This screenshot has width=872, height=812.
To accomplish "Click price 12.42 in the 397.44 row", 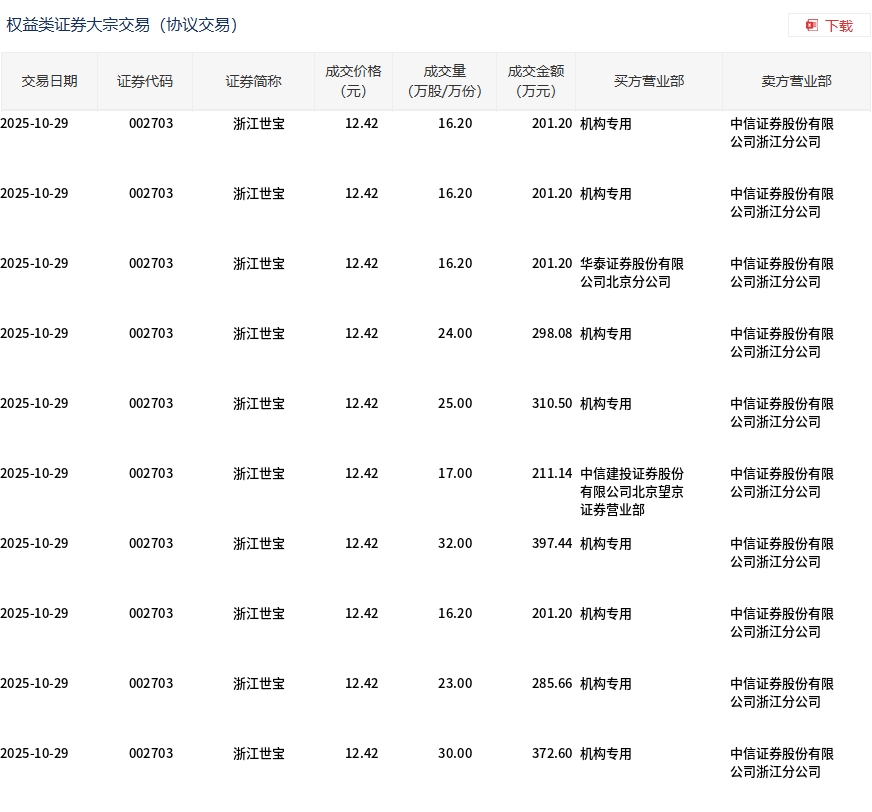I will 361,544.
